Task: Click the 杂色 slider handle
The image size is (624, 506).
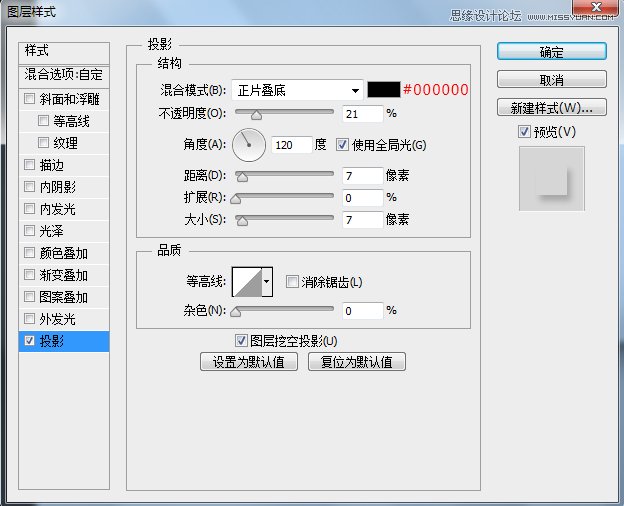Action: tap(236, 312)
